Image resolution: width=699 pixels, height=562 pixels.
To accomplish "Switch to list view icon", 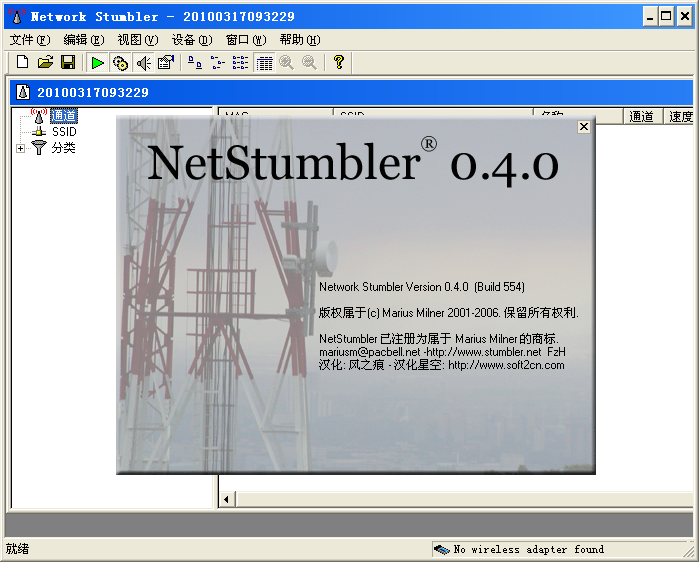I will [241, 63].
